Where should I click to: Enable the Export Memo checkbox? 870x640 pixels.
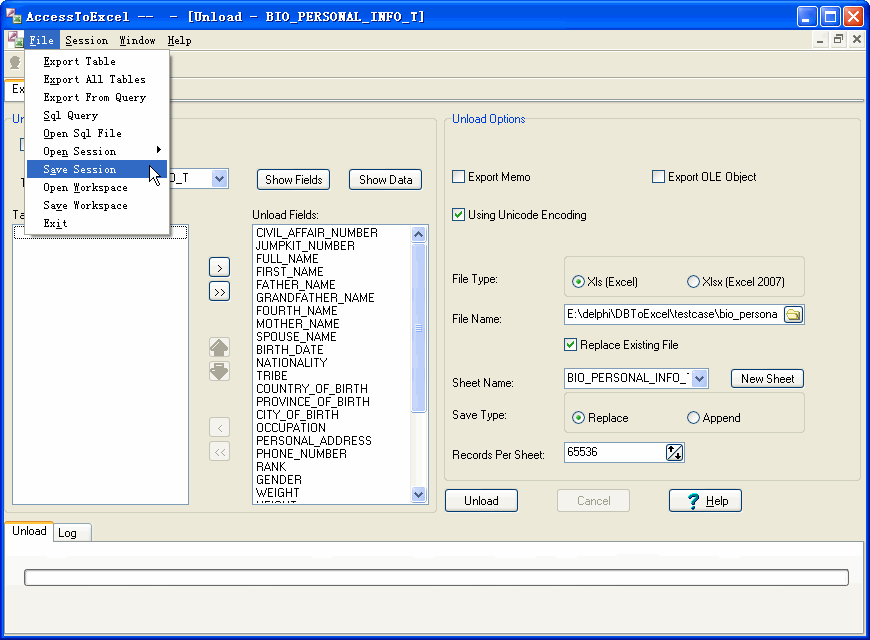(458, 177)
